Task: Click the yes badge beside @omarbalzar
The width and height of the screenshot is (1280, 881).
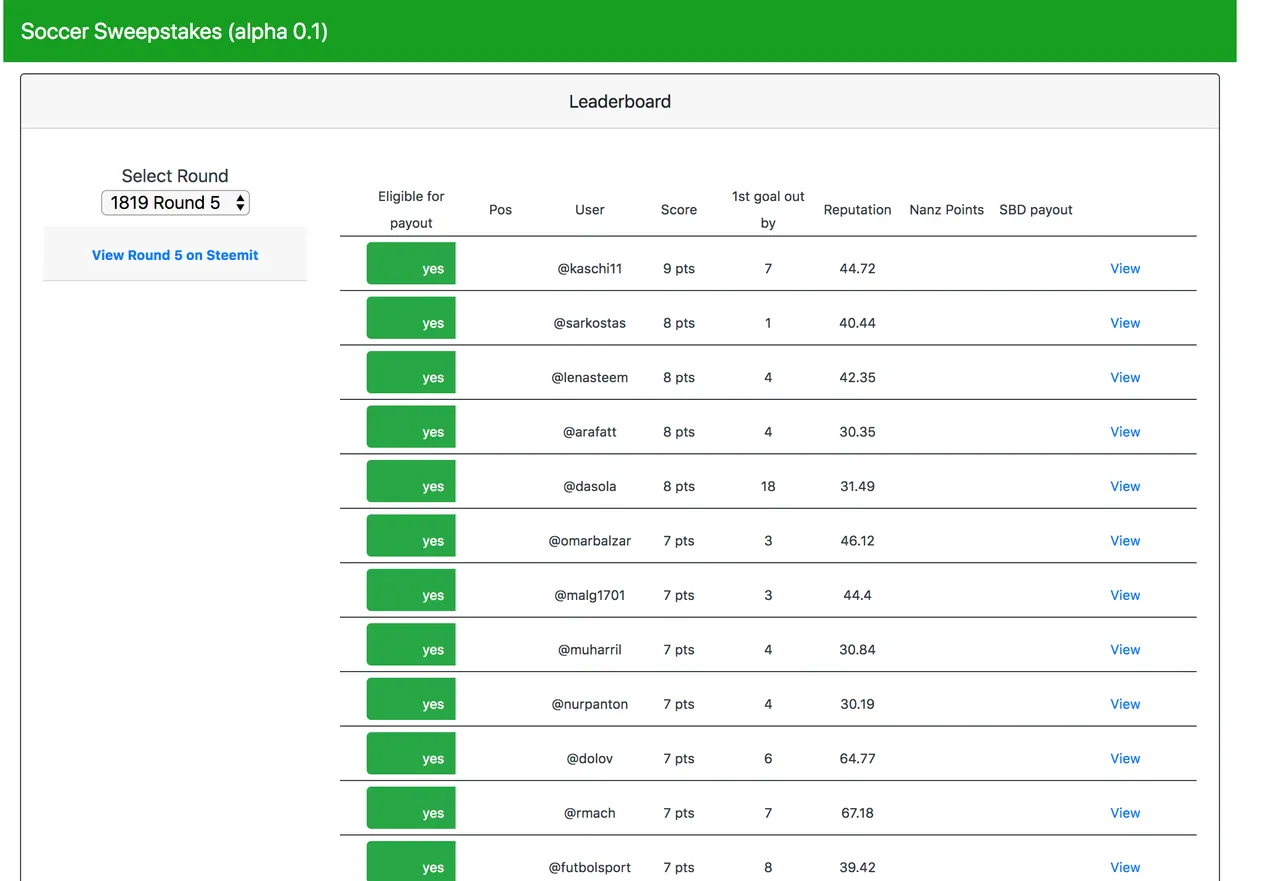Action: pos(411,536)
